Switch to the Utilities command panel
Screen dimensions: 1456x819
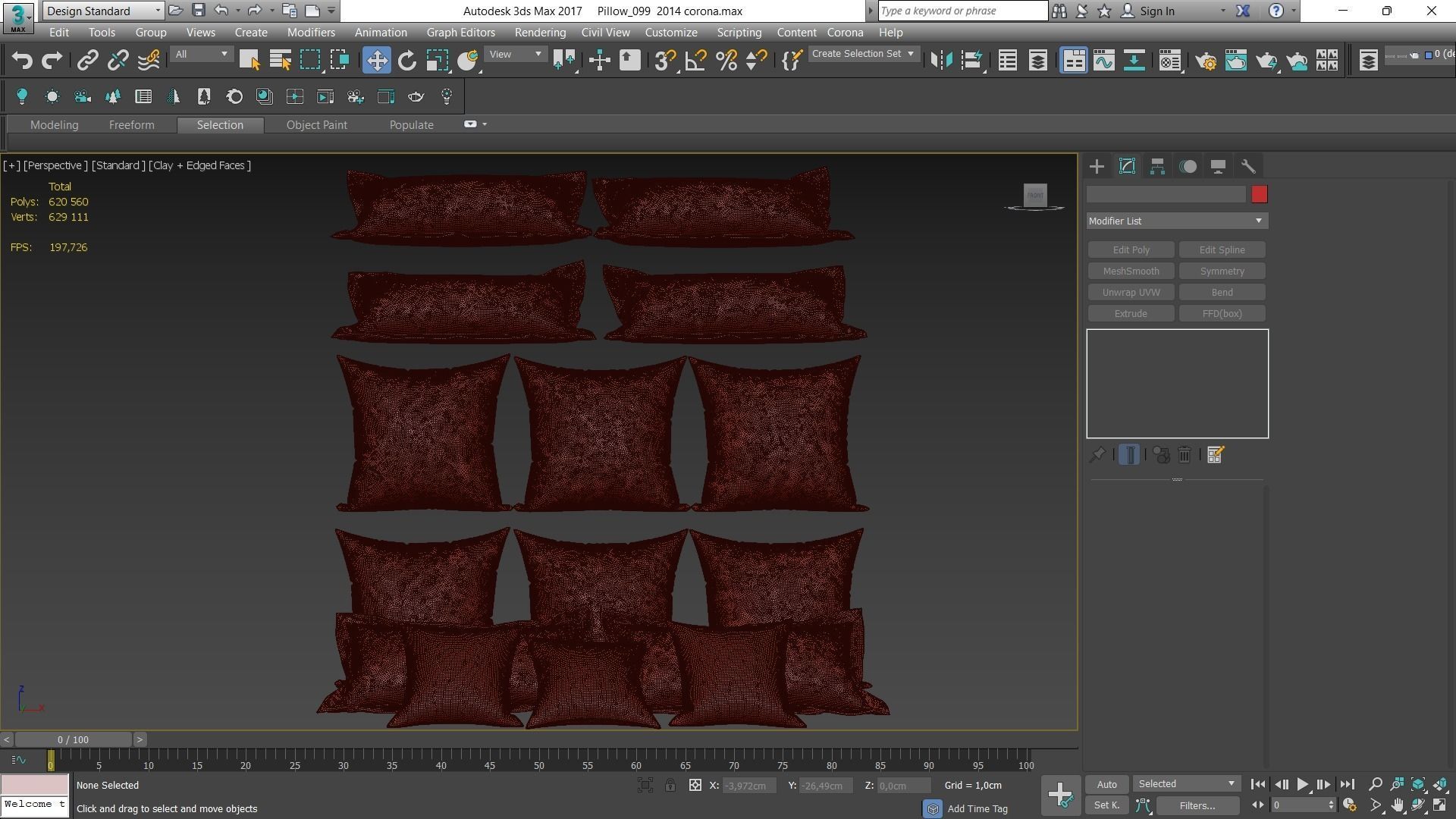1248,167
